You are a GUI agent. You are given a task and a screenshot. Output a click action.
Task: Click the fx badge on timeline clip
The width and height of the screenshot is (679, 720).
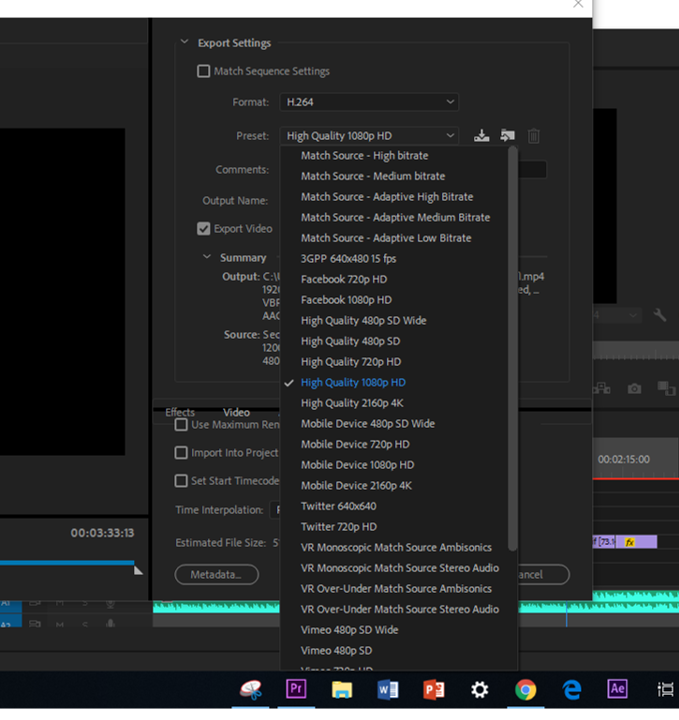tap(629, 542)
